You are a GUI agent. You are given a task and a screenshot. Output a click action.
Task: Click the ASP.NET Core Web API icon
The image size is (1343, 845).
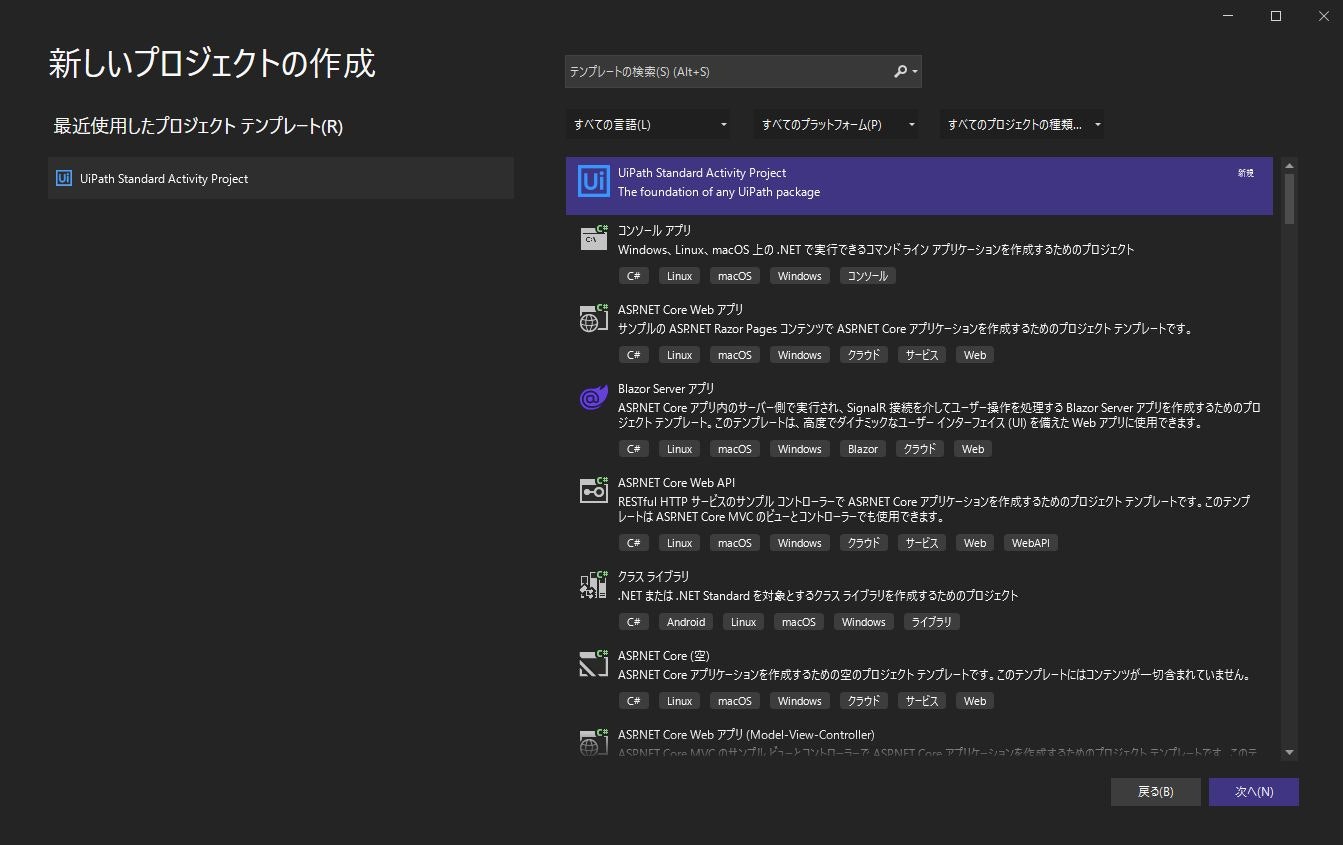594,490
